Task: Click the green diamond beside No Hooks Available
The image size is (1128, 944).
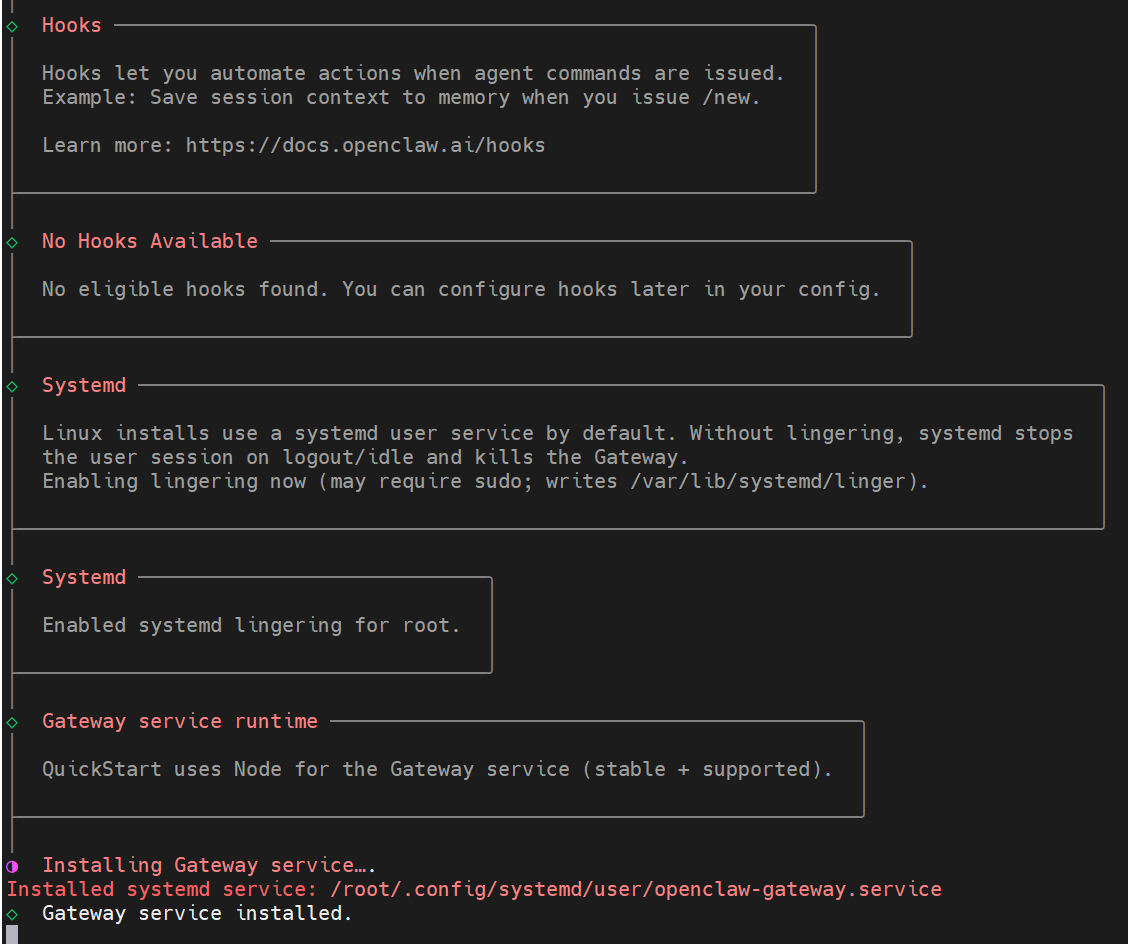Action: [12, 242]
